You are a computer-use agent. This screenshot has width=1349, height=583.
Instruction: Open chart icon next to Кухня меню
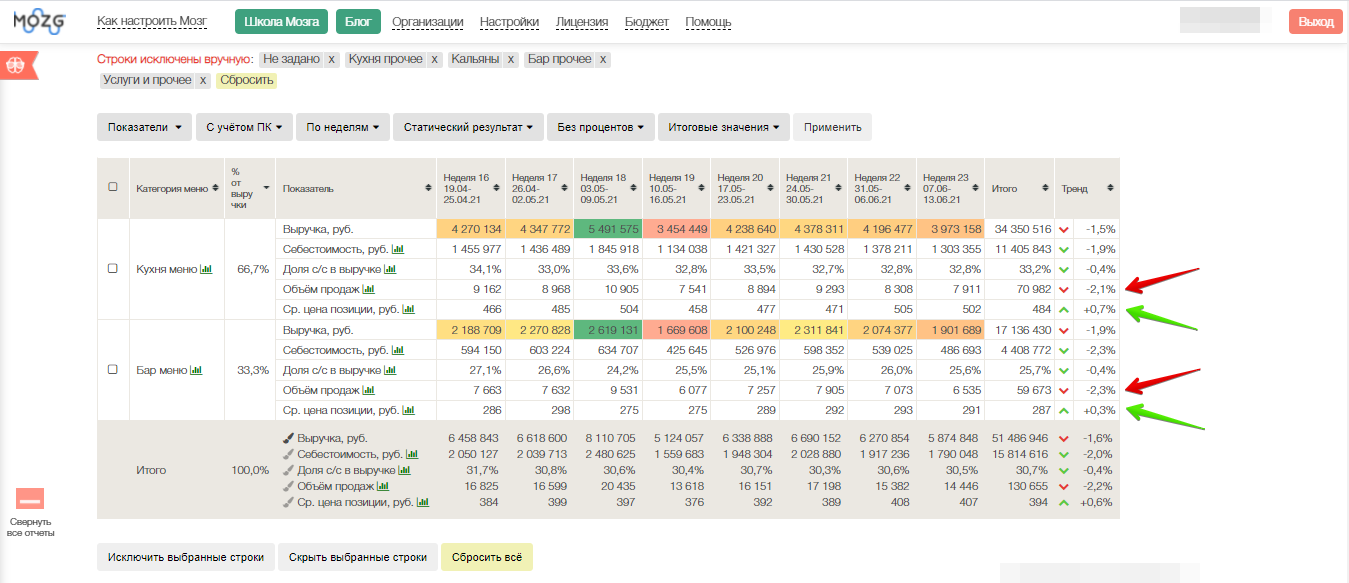(x=207, y=269)
